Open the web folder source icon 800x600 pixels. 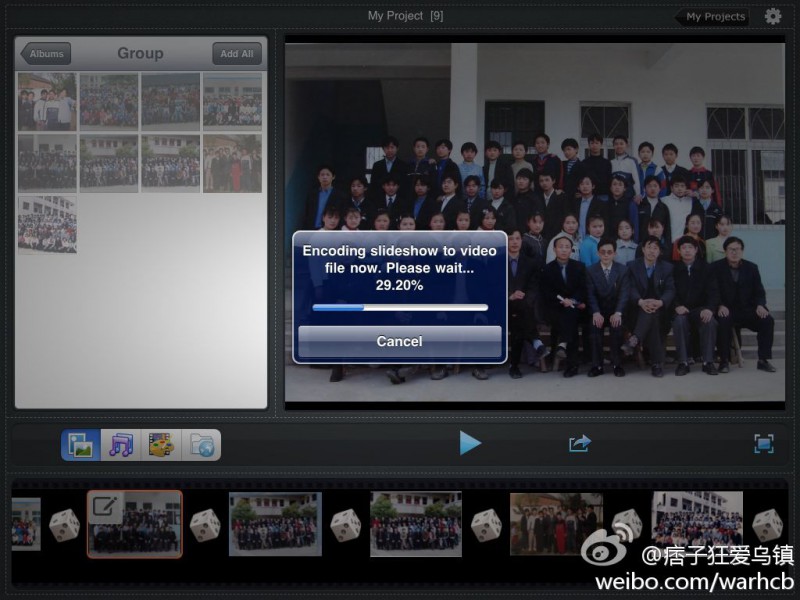[201, 445]
